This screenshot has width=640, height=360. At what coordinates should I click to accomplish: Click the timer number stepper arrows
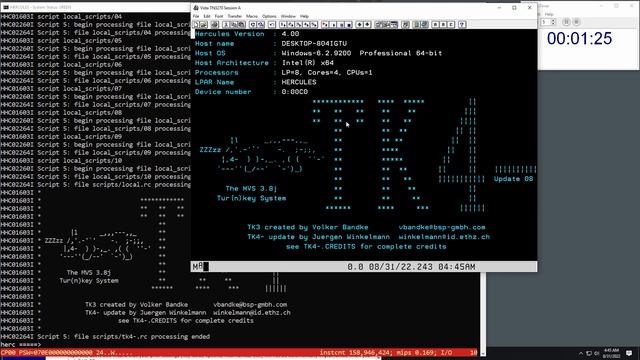tap(553, 22)
